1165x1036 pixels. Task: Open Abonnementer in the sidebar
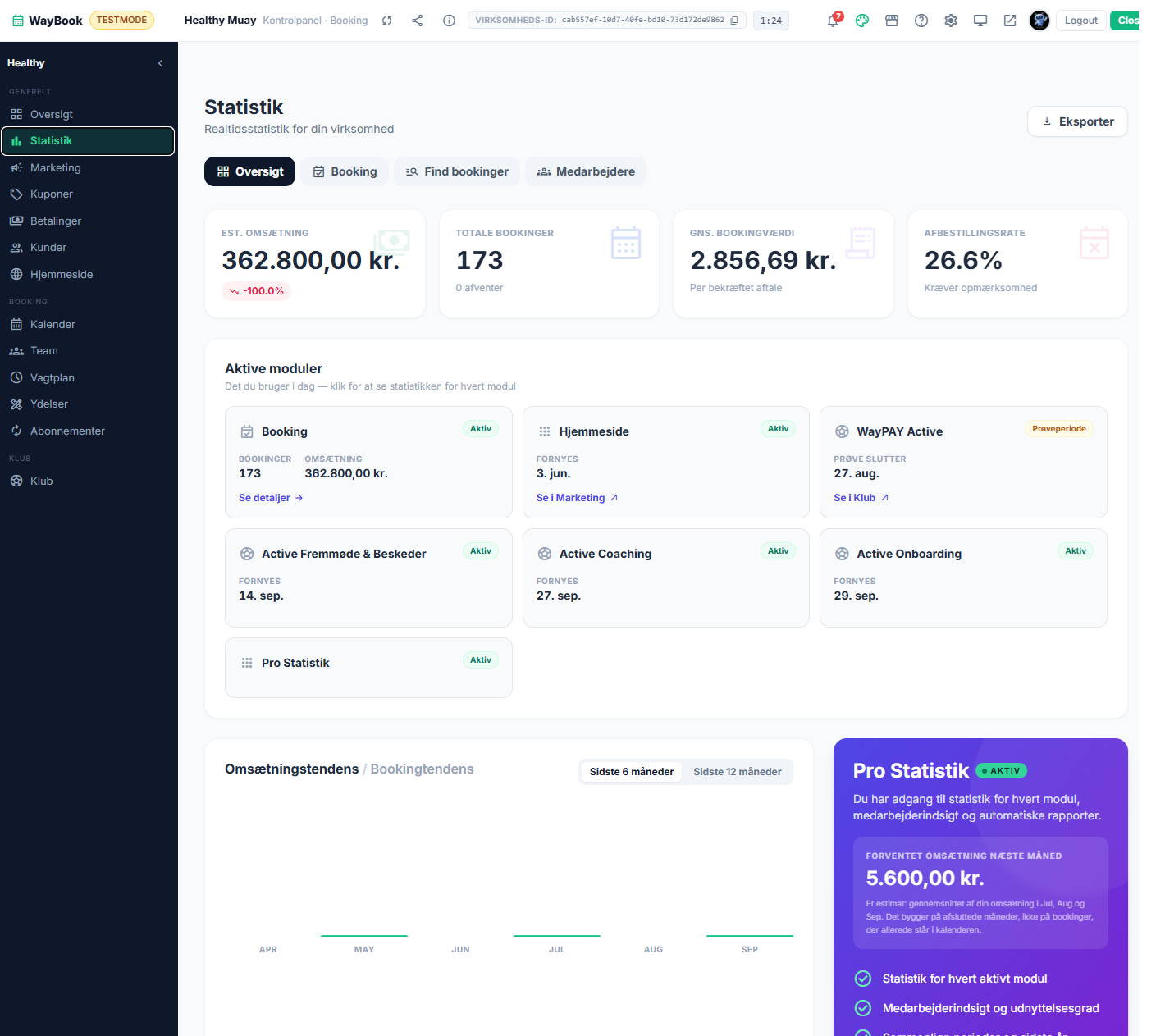(88, 431)
